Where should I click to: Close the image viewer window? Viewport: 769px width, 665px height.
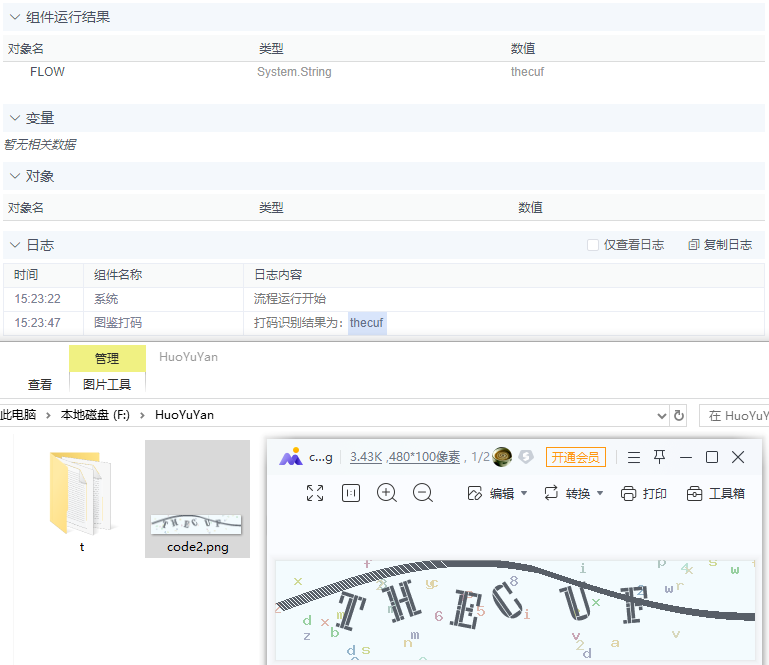tap(738, 457)
